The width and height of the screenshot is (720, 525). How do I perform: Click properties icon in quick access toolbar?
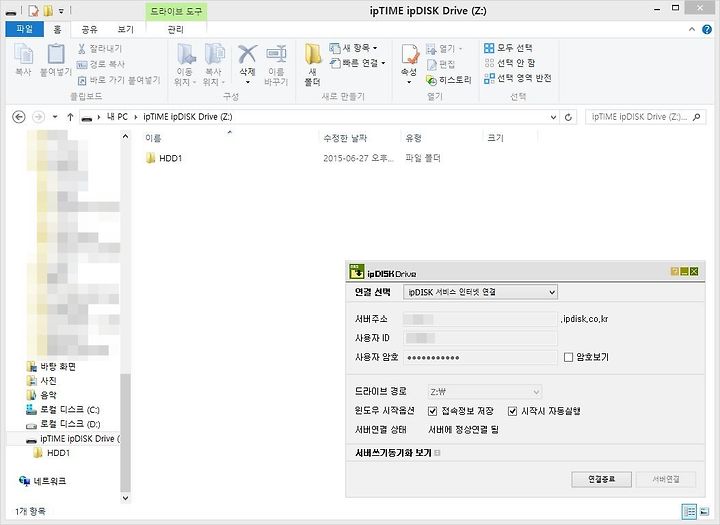pos(33,10)
